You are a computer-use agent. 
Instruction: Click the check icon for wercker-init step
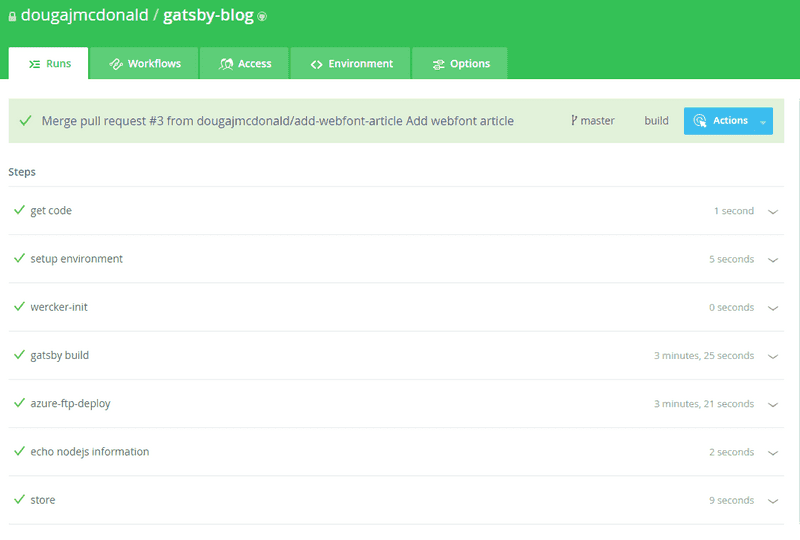pos(19,307)
